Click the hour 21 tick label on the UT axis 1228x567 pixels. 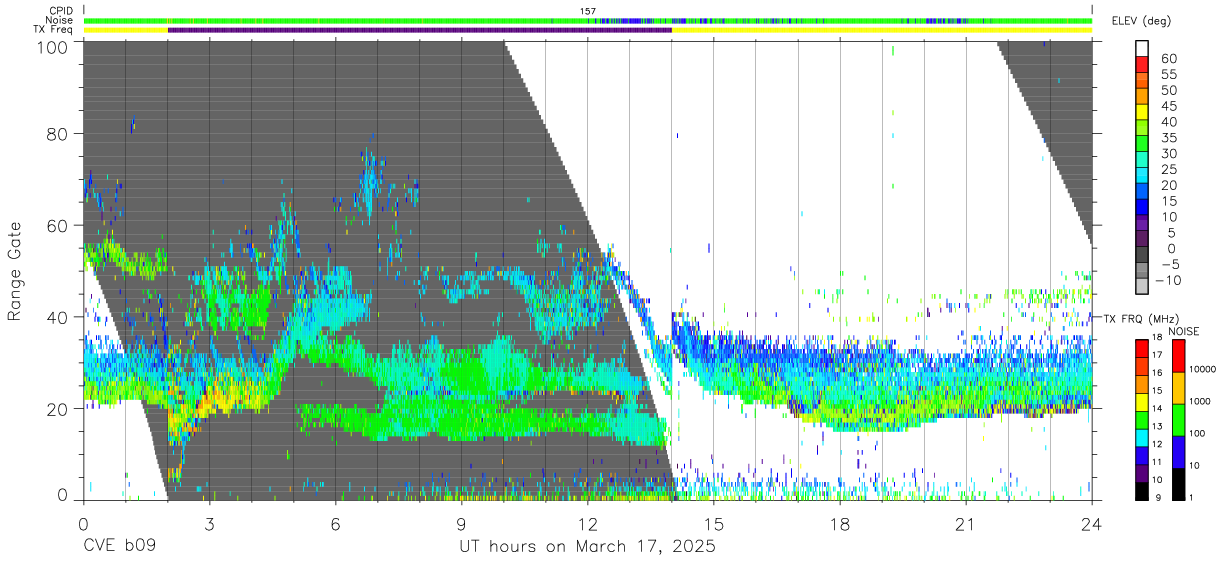pos(965,524)
